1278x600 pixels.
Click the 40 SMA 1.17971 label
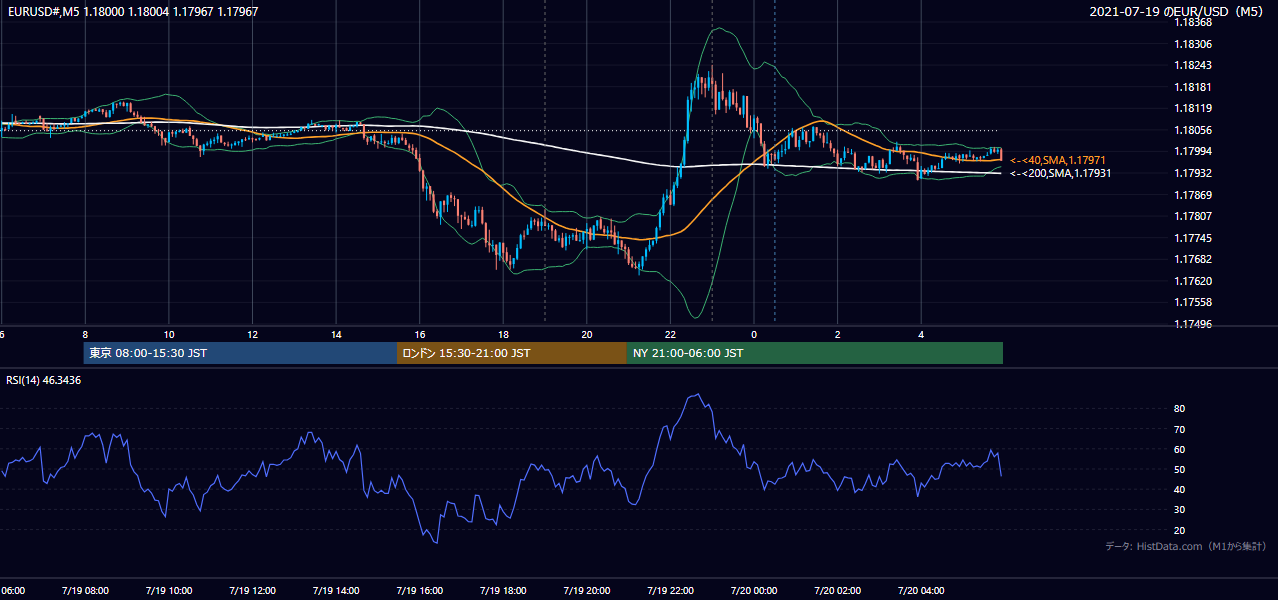point(1058,160)
